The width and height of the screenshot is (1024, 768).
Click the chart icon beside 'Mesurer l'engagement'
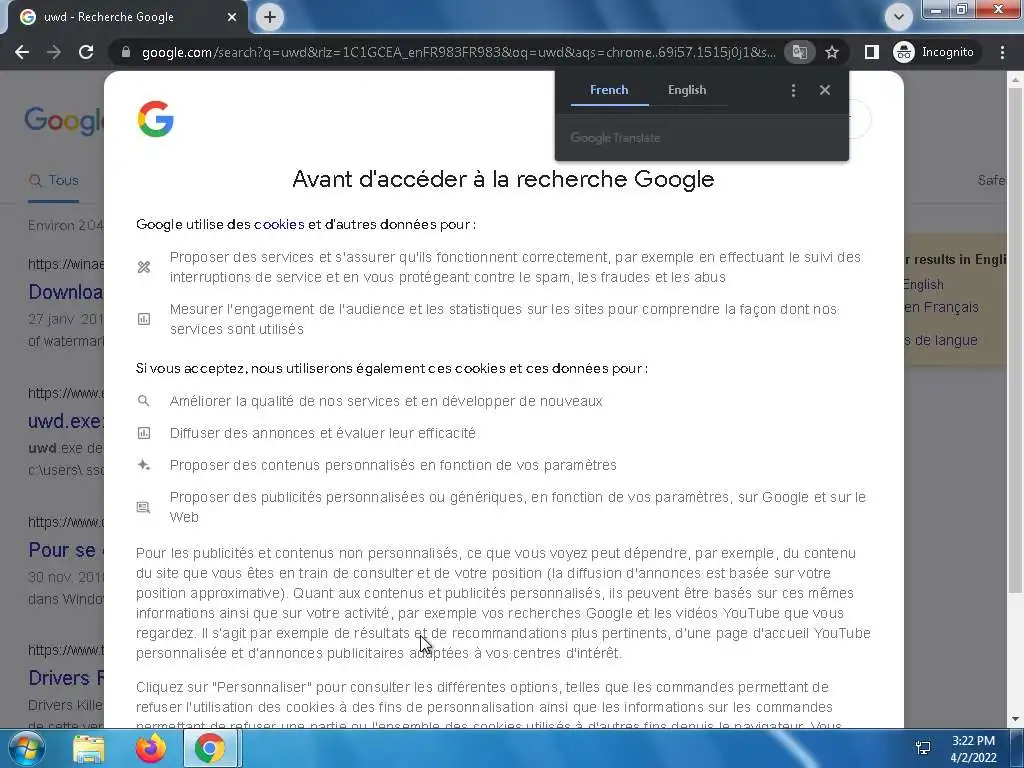(x=144, y=319)
